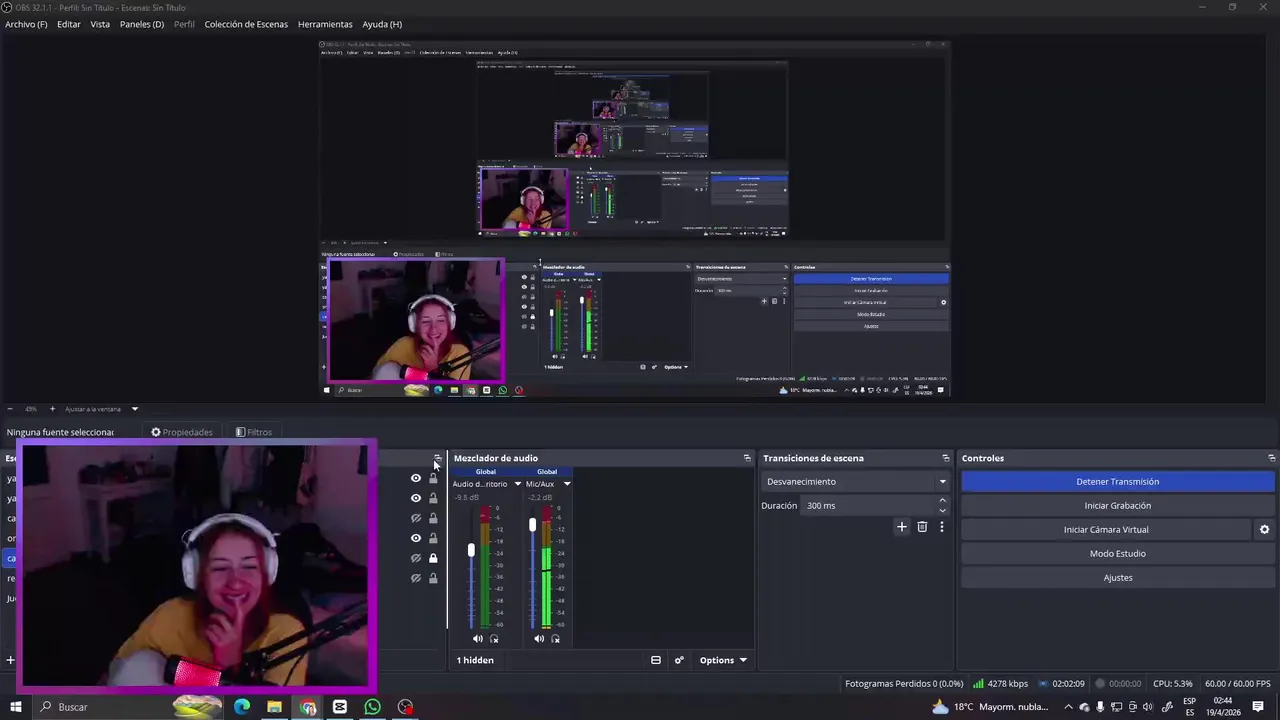1280x720 pixels.
Task: Zoom in preview with plus icon
Action: tap(53, 409)
